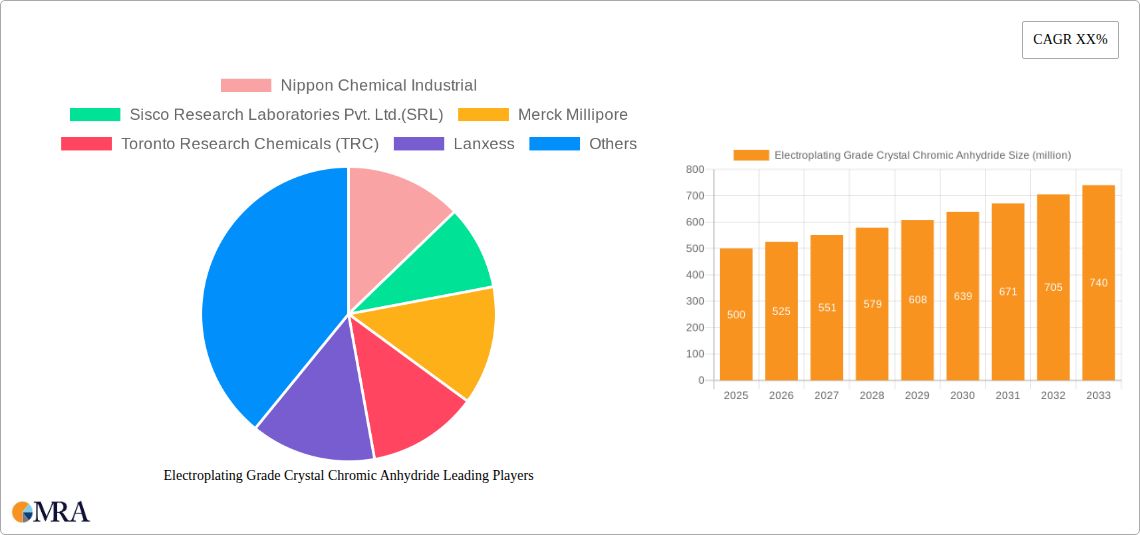Viewport: 1140px width, 535px height.
Task: Click the 2028 bar showing 579
Action: (872, 304)
